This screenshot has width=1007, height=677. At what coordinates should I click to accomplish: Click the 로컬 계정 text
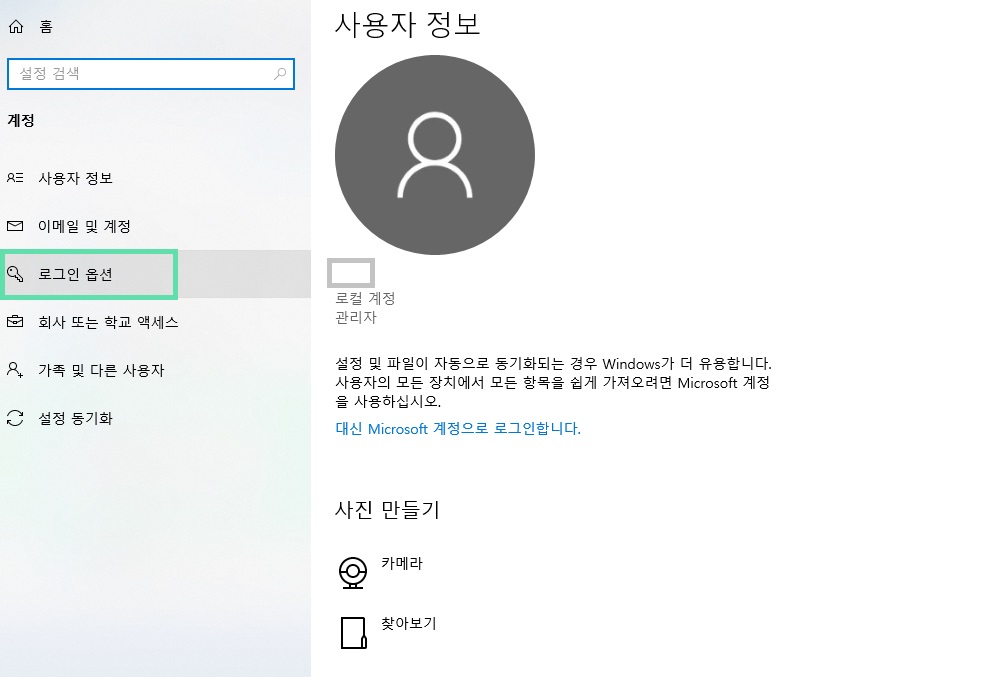[365, 298]
